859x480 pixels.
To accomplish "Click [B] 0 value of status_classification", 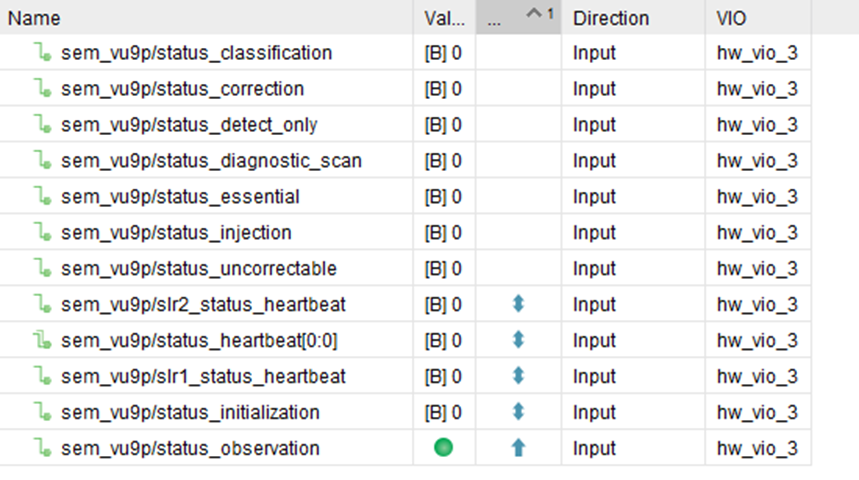I will click(x=443, y=53).
